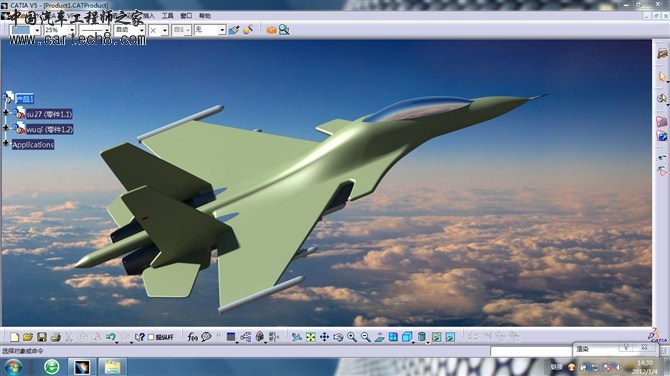This screenshot has width=670, height=376.
Task: Toggle the checkbox next to the What's This icon
Action: 151,337
